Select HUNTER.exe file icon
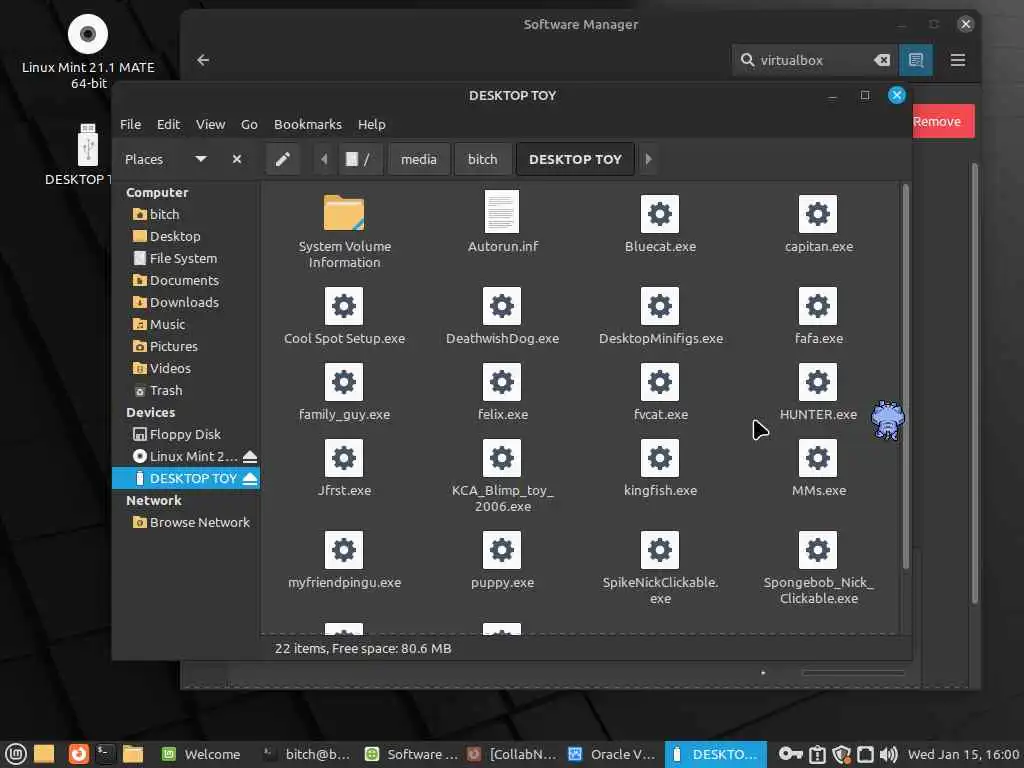This screenshot has height=768, width=1024. (x=818, y=382)
